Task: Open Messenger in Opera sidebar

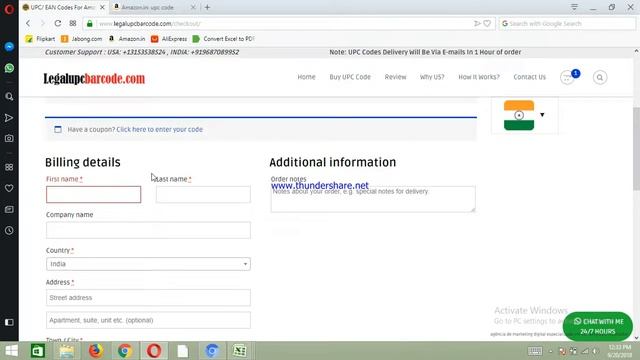Action: [x=9, y=47]
